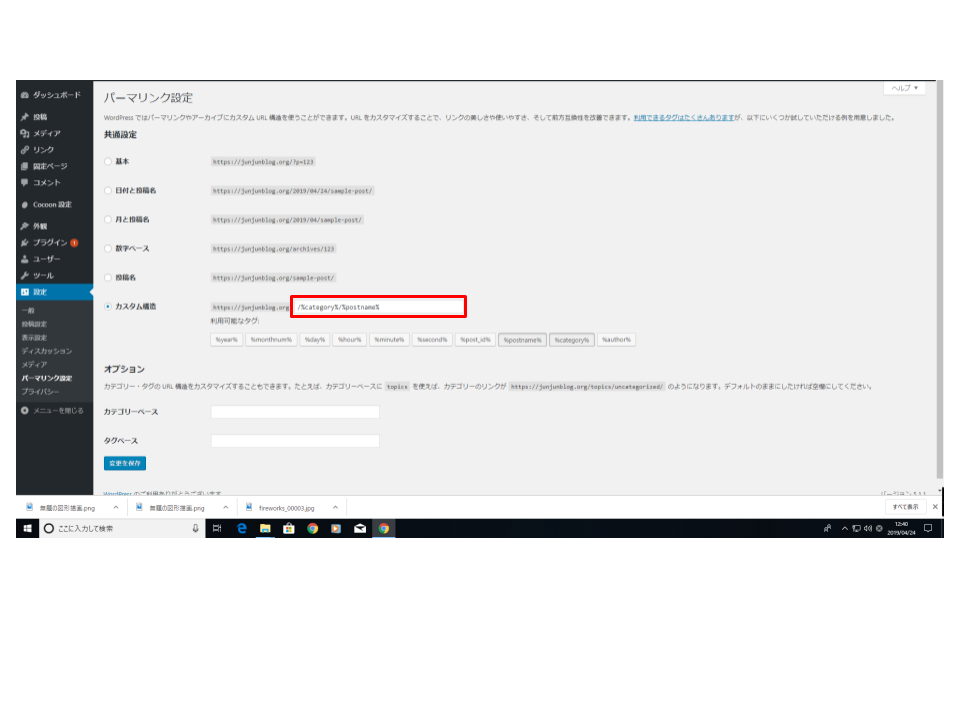Toggle the %category% tag button
The image size is (960, 720).
pyautogui.click(x=572, y=340)
